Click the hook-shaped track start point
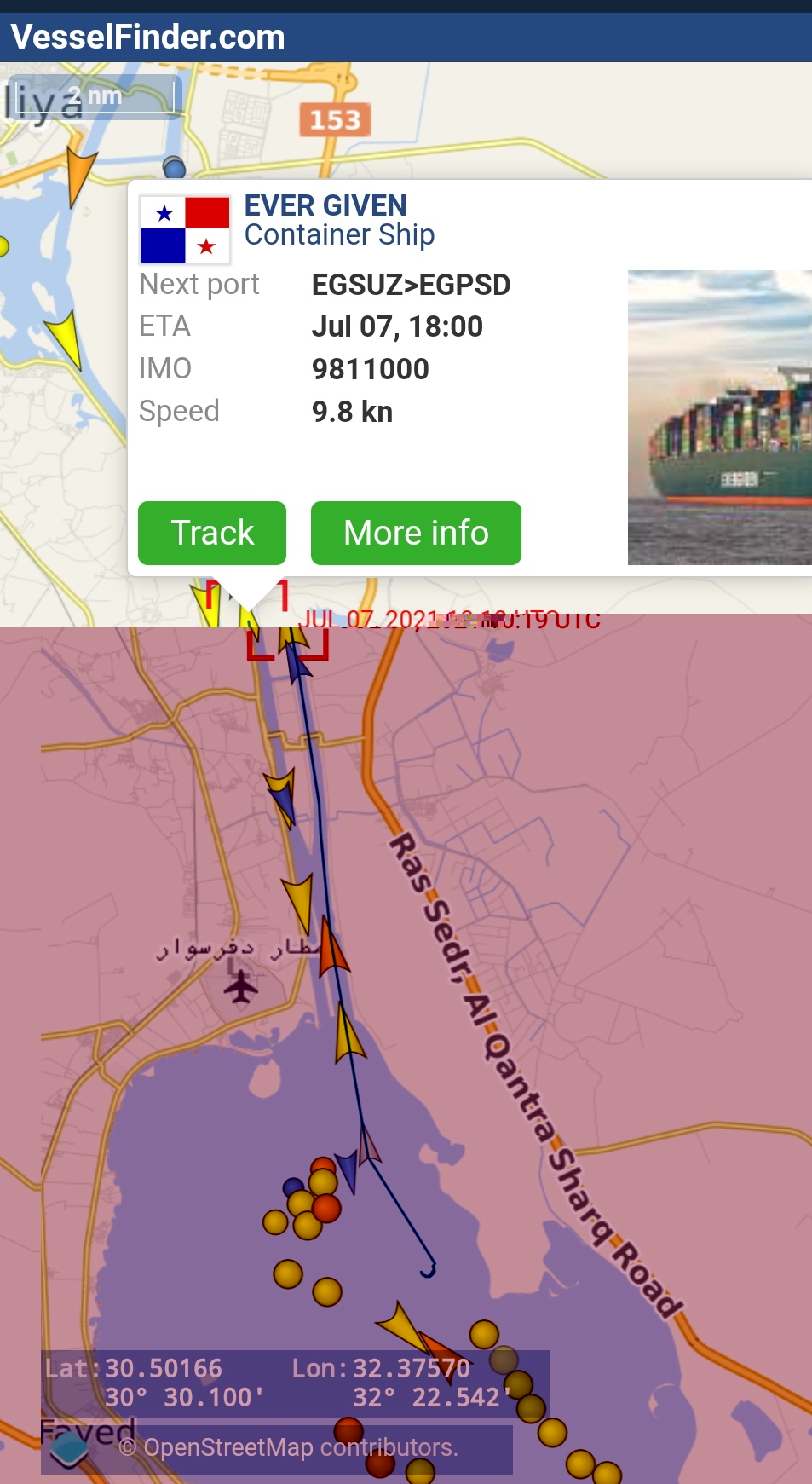The image size is (812, 1484). [x=428, y=1270]
